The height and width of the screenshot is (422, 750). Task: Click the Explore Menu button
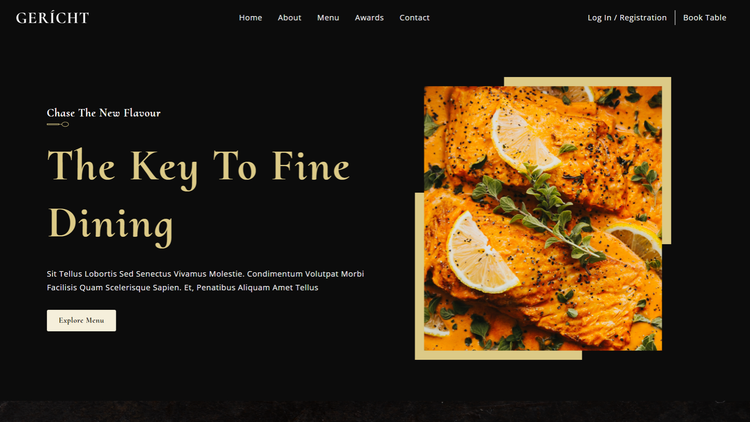tap(81, 321)
